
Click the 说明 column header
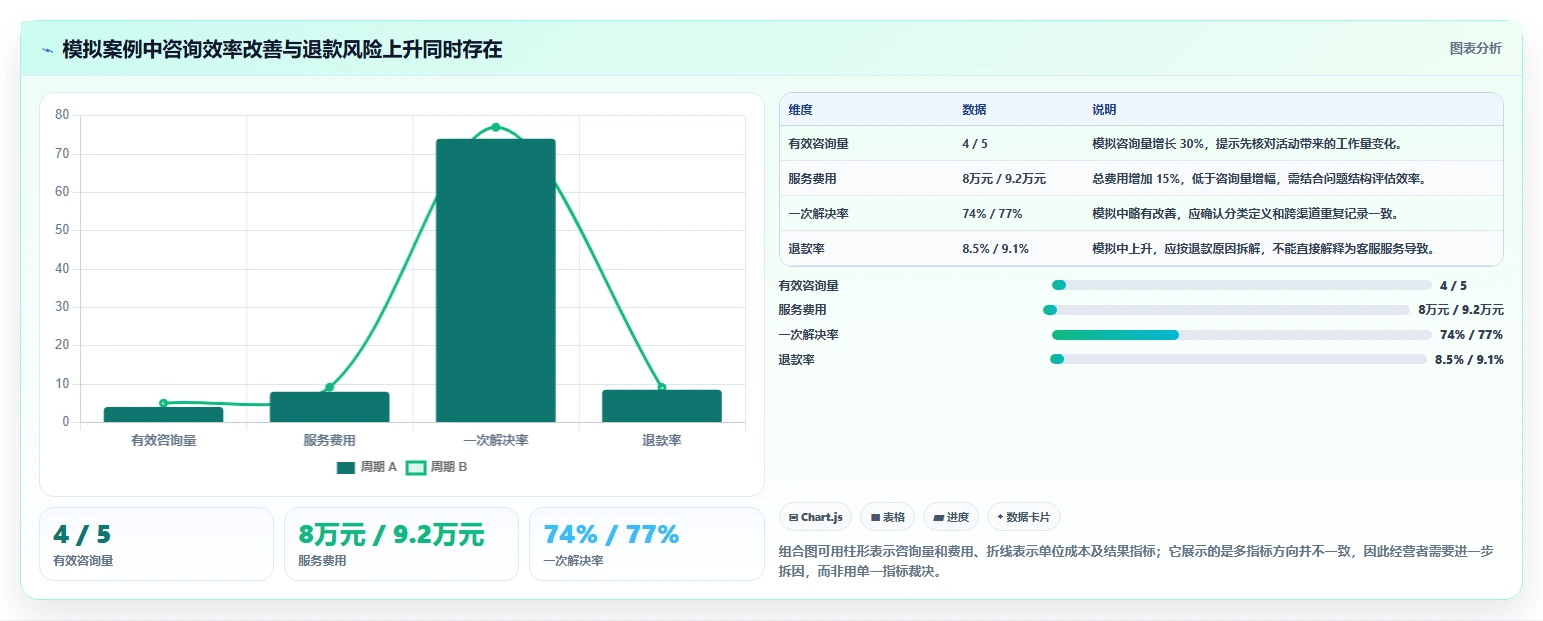pos(1104,109)
